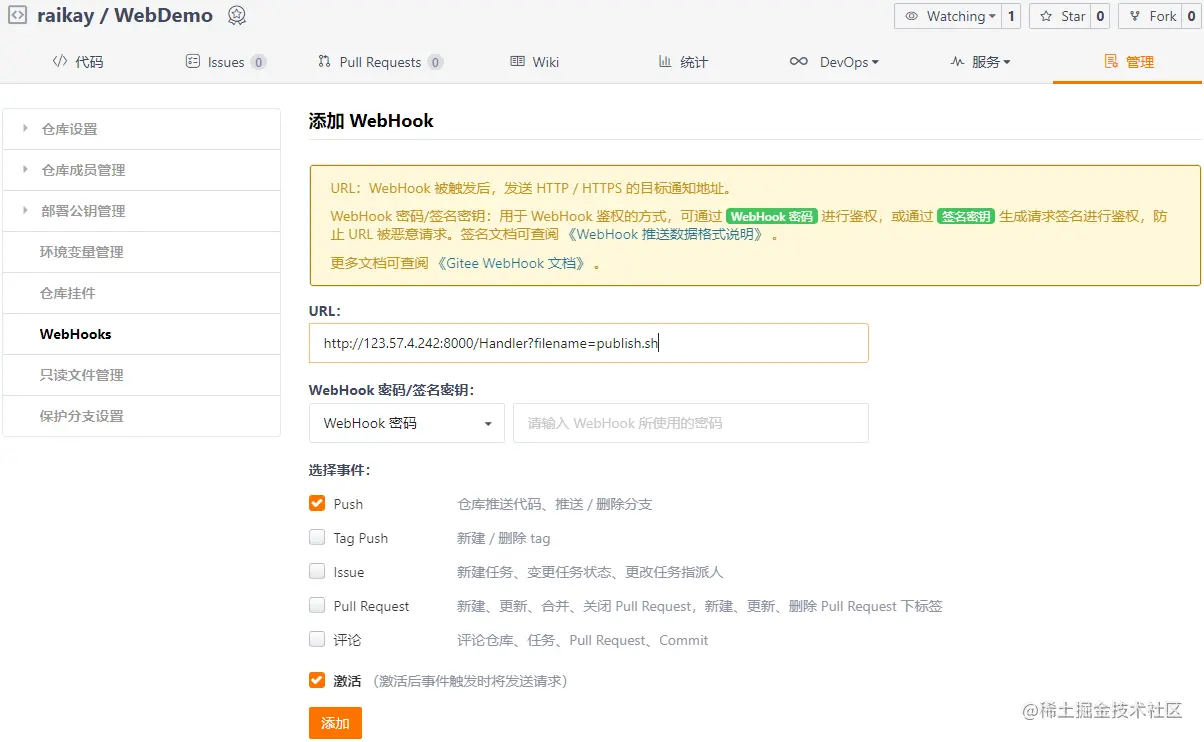
Task: Click the Watching count 1
Action: (x=1011, y=16)
